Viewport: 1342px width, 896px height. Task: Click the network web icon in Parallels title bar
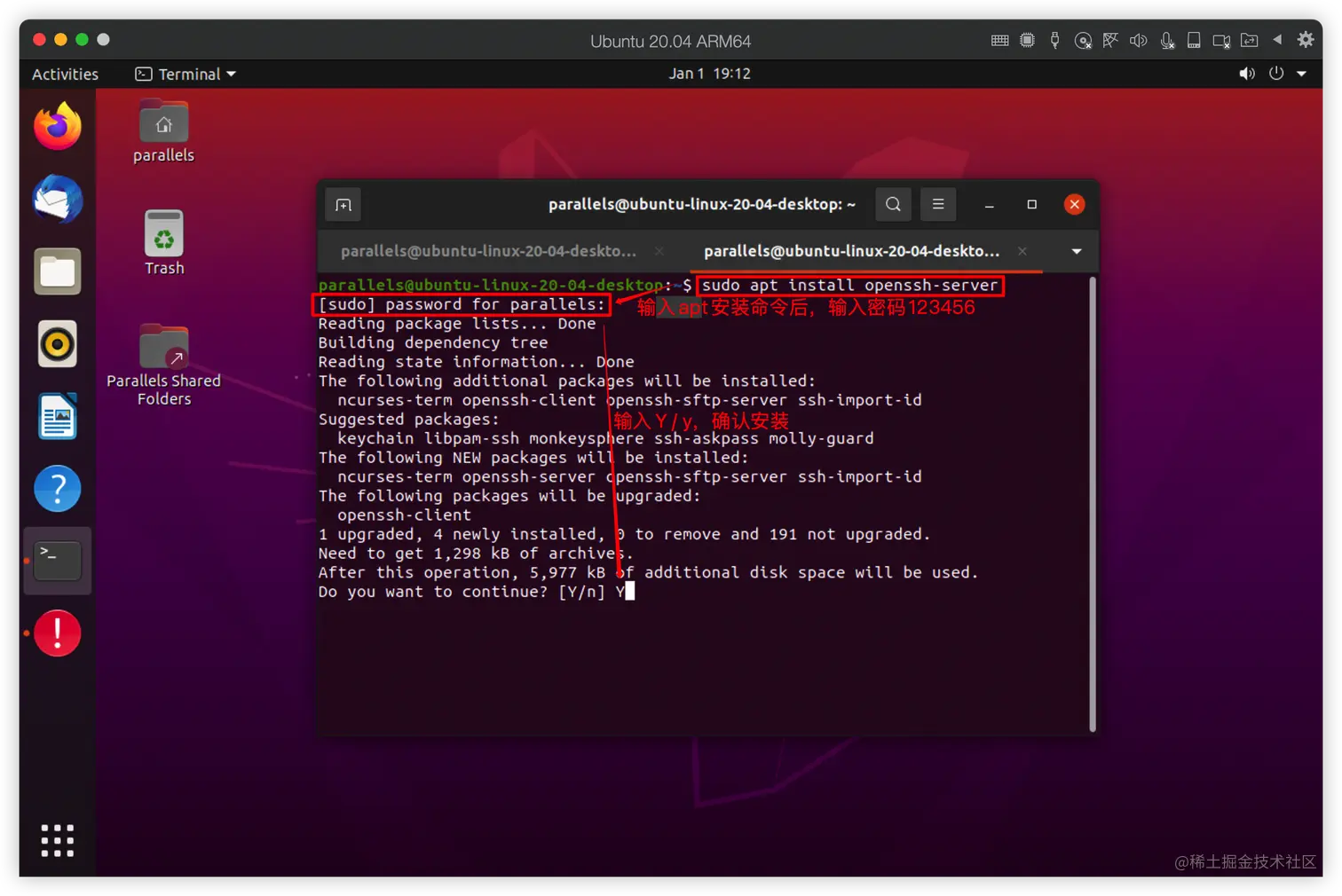pos(1110,40)
